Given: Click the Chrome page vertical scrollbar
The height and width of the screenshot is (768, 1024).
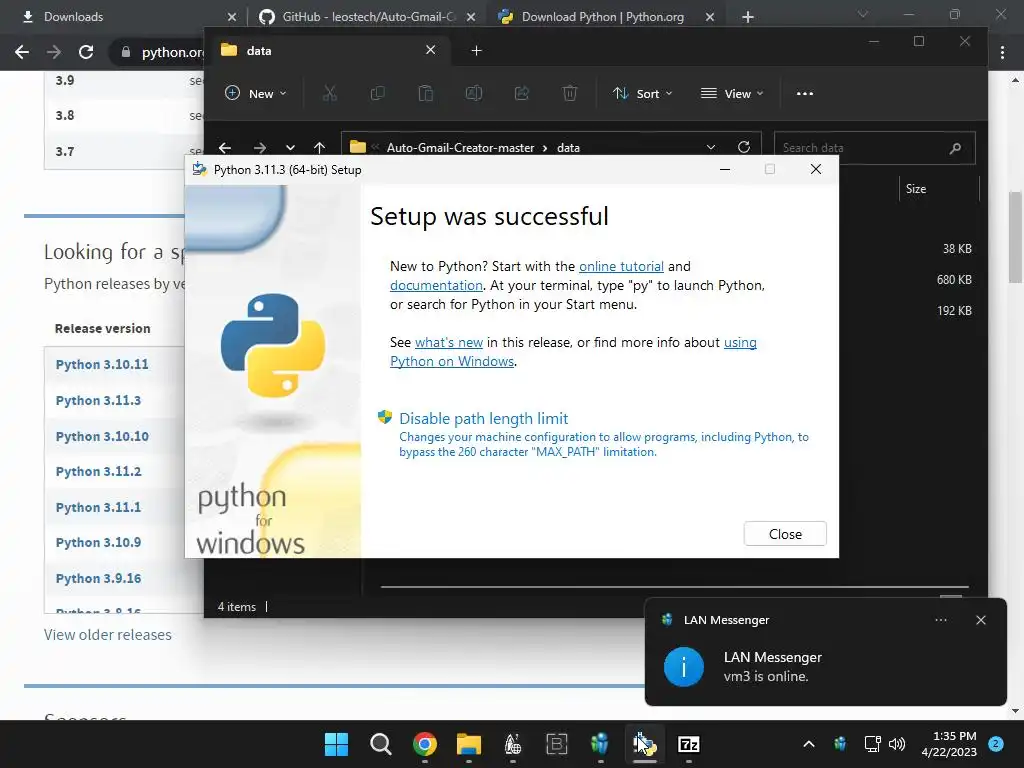Looking at the screenshot, I should tap(1015, 237).
